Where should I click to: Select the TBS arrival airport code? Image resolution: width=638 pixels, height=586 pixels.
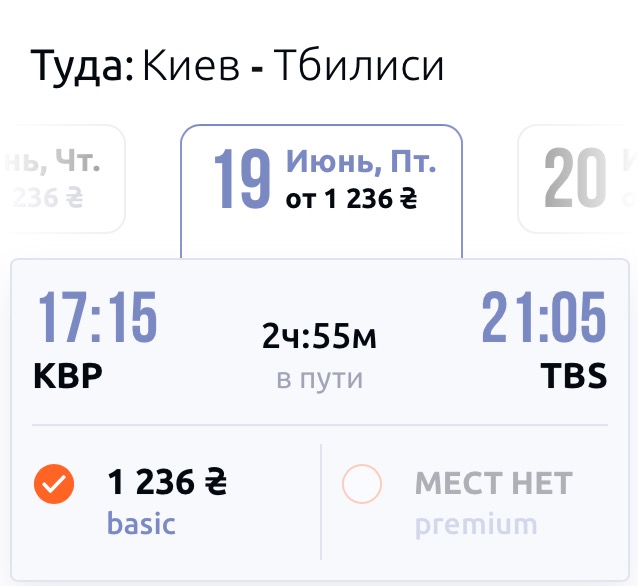[x=573, y=376]
